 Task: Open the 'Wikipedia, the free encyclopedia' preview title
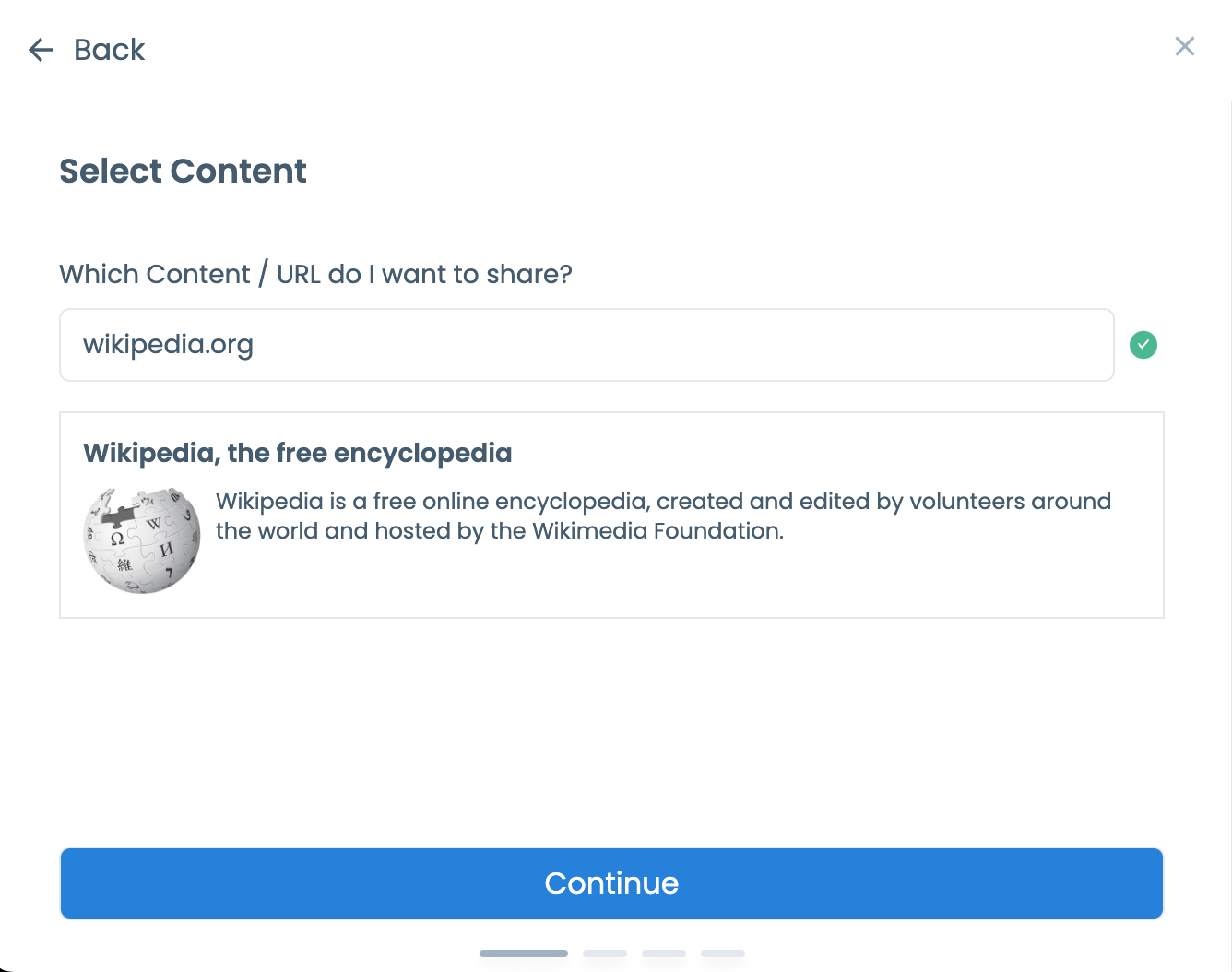point(298,453)
